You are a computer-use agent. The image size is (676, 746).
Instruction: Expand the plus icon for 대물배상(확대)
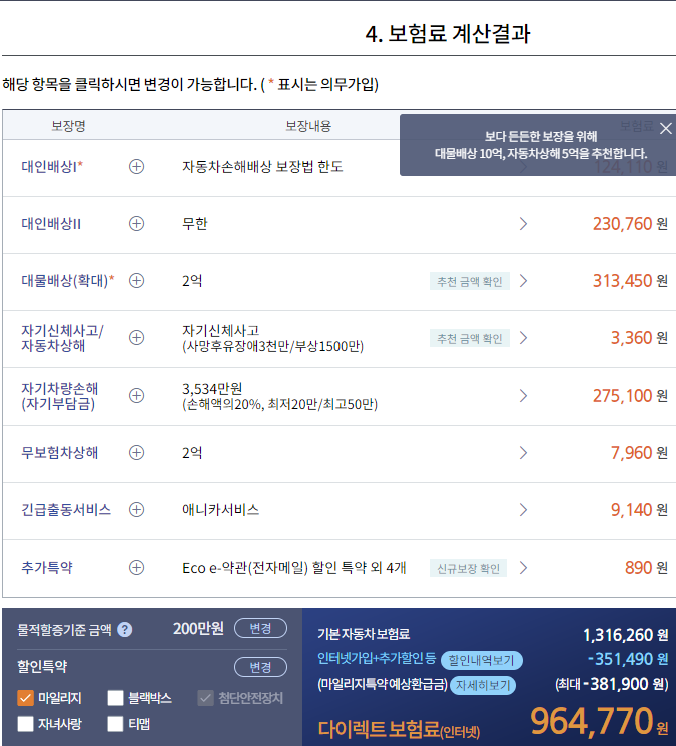pyautogui.click(x=137, y=281)
